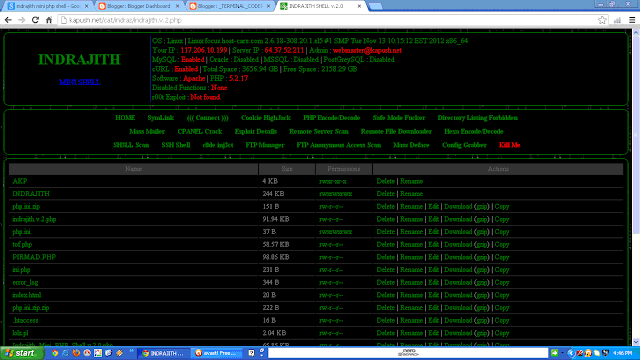Open Safe Mode Fucker menu item
The image size is (640, 360).
[x=399, y=118]
